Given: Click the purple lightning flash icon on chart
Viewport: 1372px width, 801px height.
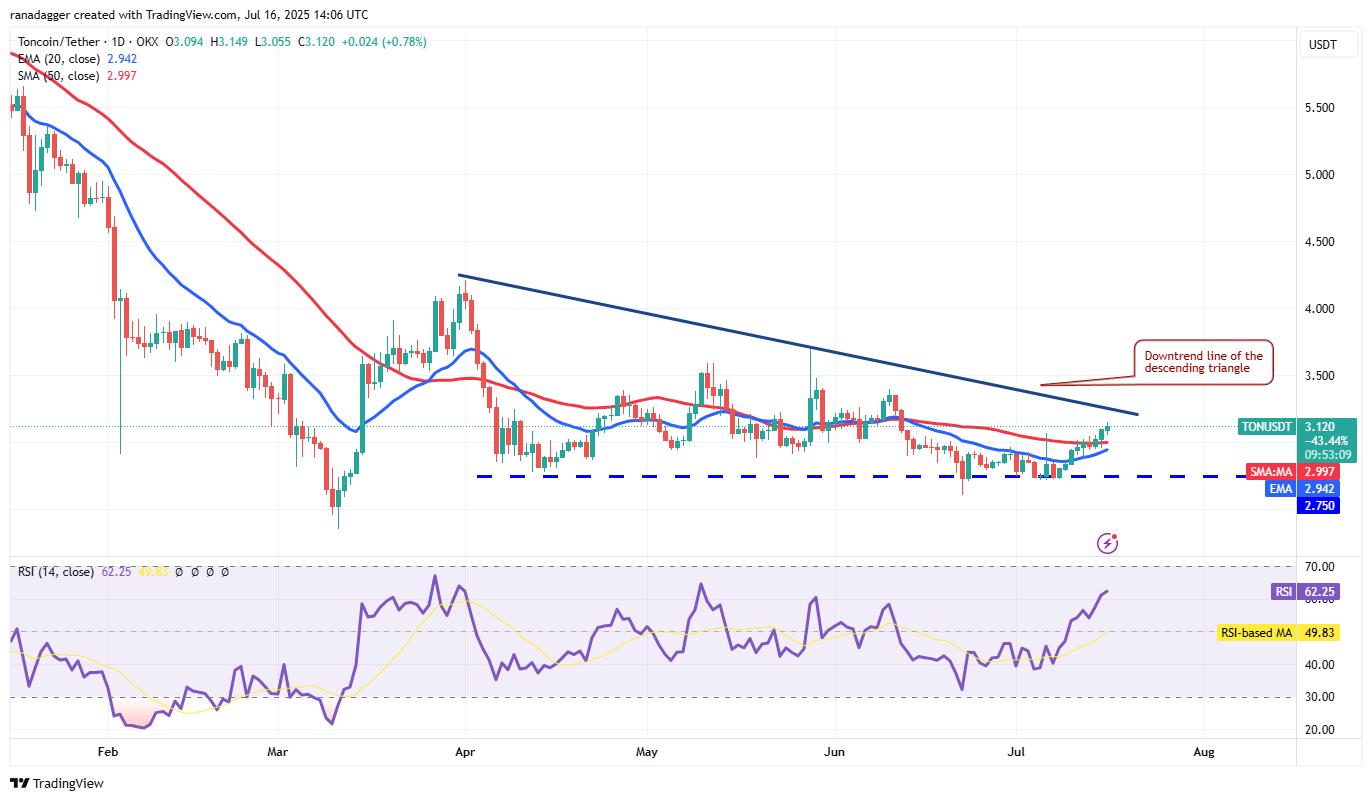Looking at the screenshot, I should pyautogui.click(x=1106, y=542).
